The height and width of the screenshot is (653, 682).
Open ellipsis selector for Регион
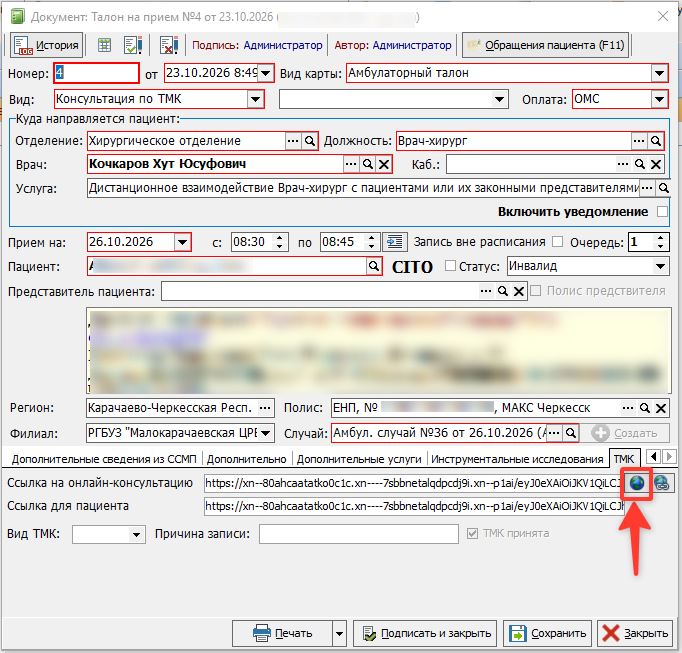(x=265, y=408)
